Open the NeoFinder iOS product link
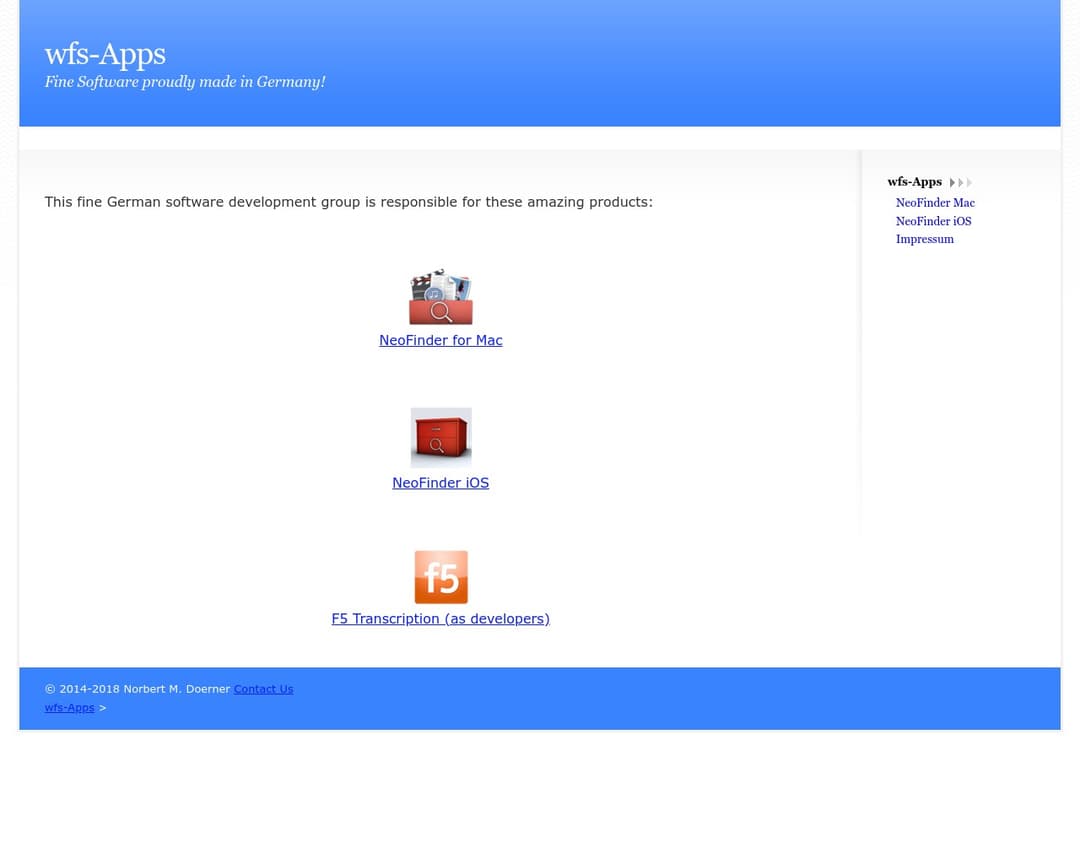This screenshot has width=1080, height=864. click(441, 483)
